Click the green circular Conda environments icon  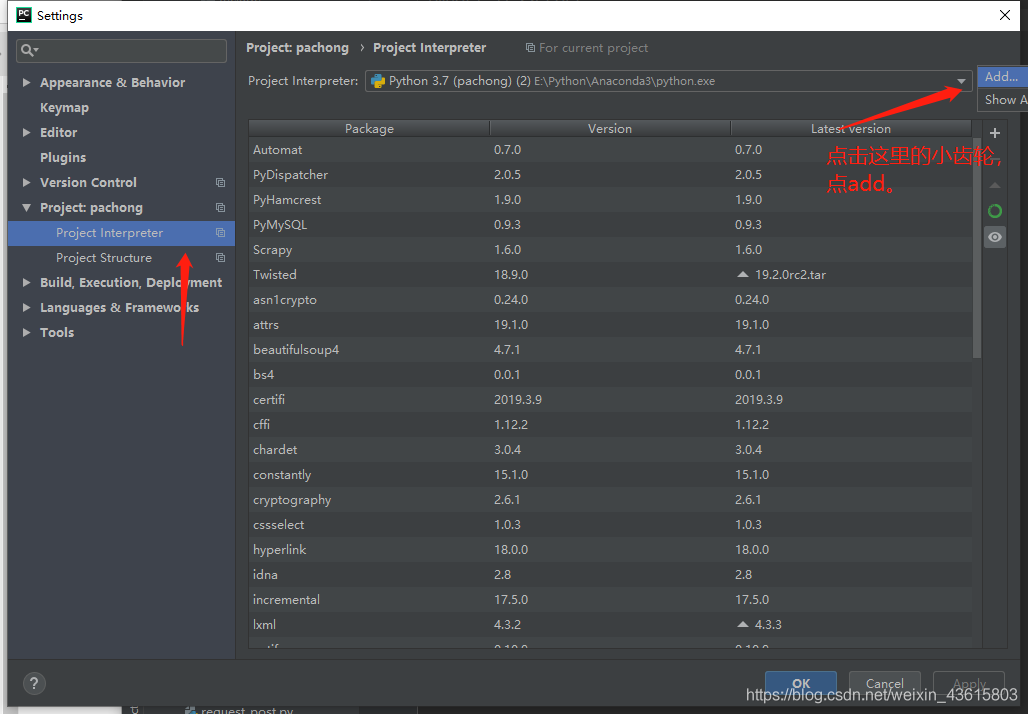click(995, 211)
